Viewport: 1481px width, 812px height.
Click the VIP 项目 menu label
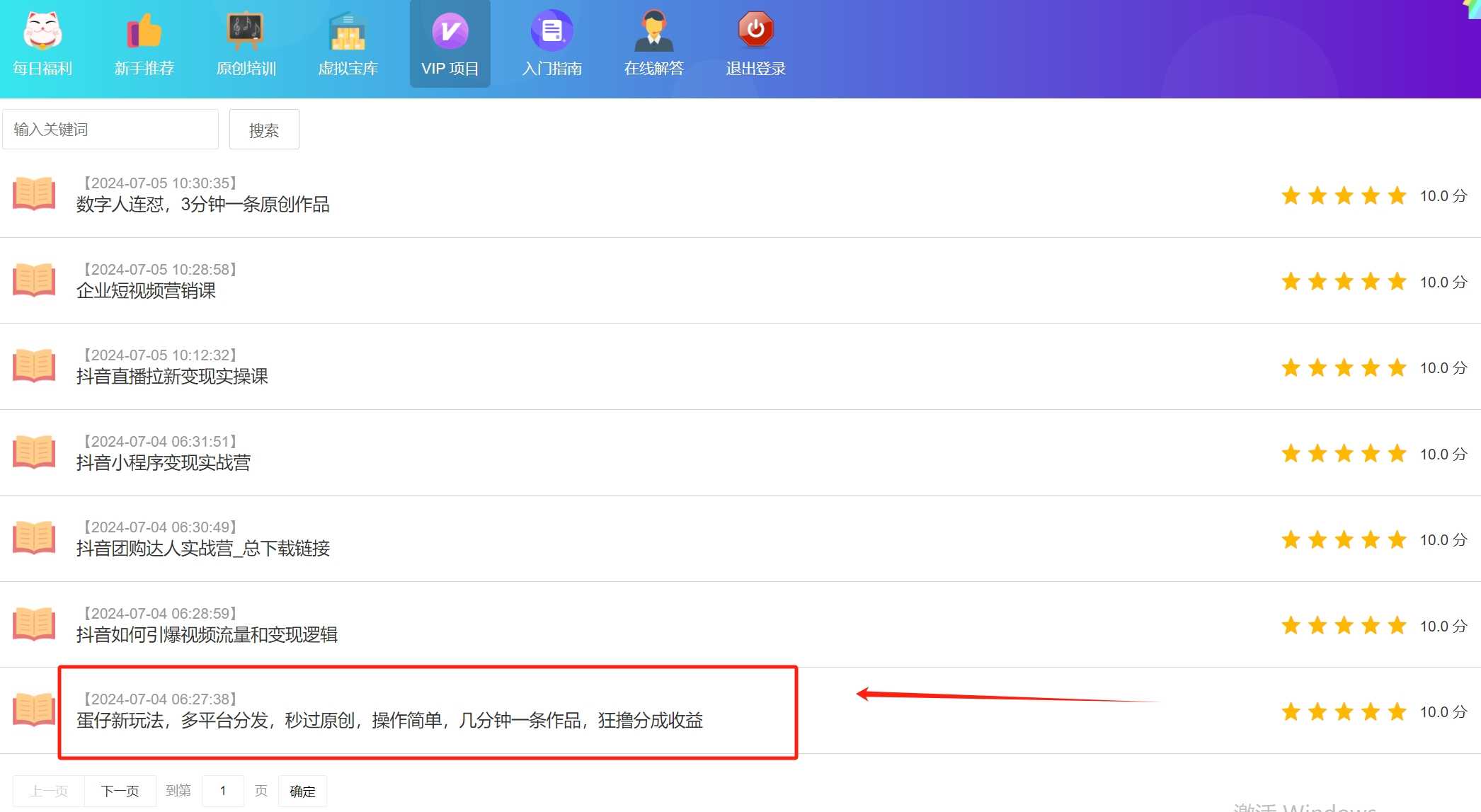point(450,69)
